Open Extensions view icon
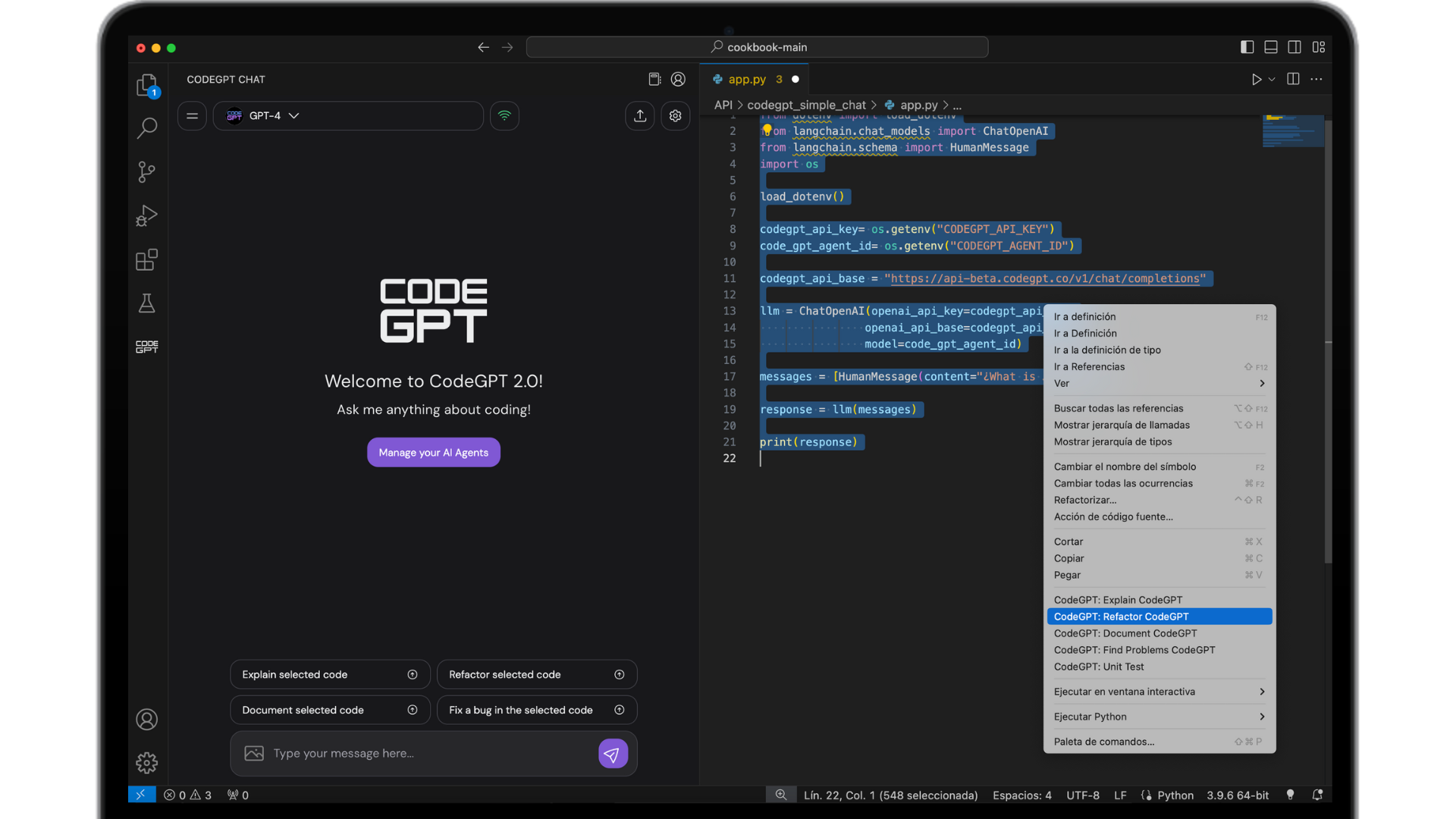 click(146, 260)
